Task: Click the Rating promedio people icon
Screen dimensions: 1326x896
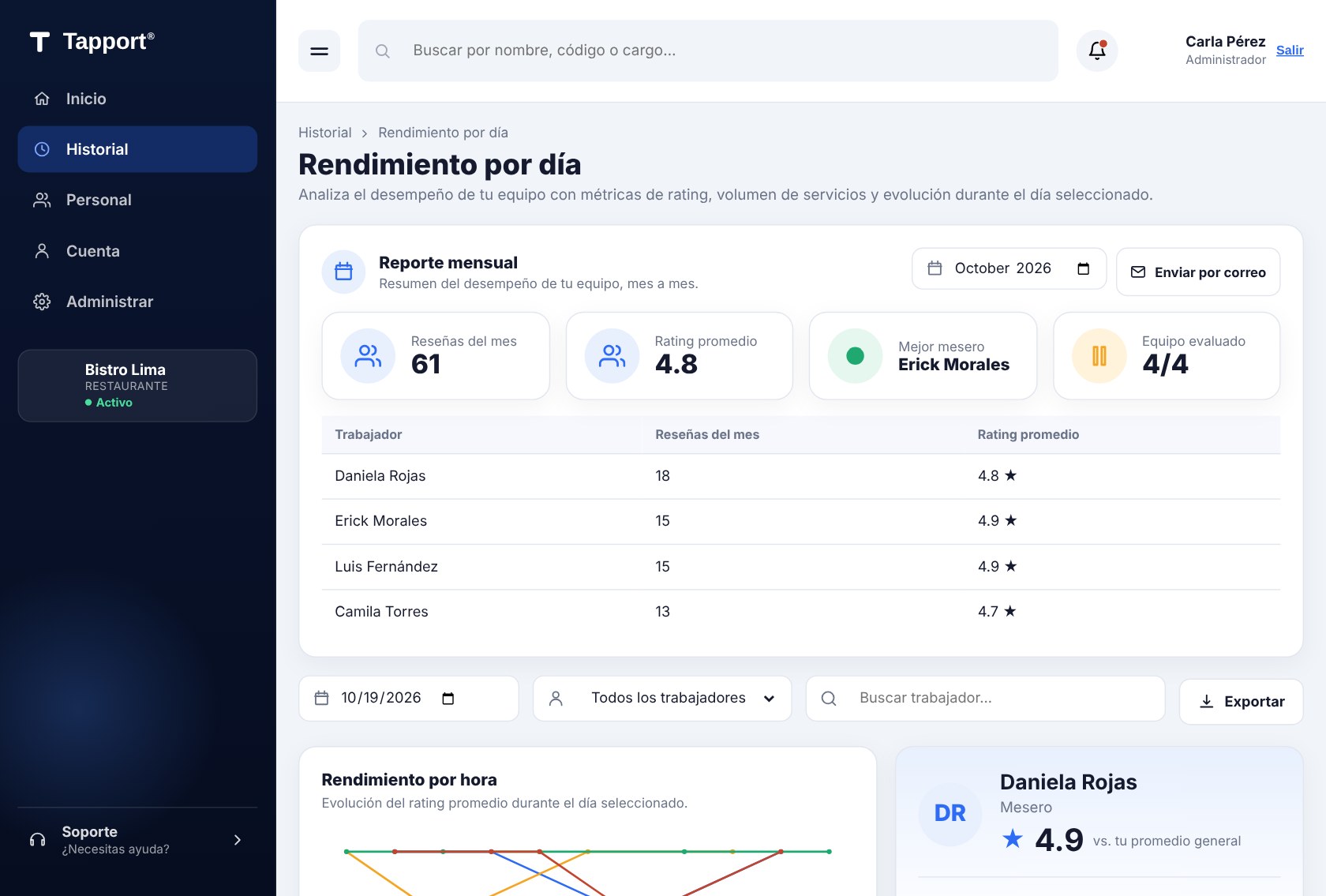Action: tap(612, 356)
